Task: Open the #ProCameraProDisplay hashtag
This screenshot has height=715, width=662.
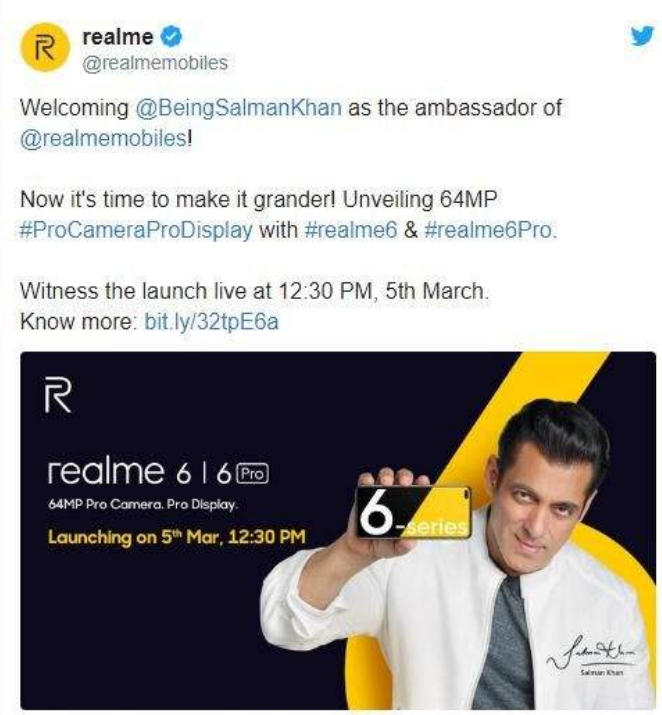Action: click(137, 228)
